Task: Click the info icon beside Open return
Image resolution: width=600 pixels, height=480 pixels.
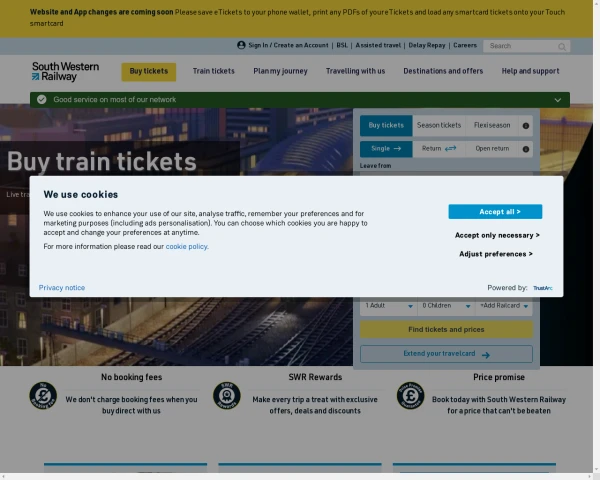Action: click(526, 149)
